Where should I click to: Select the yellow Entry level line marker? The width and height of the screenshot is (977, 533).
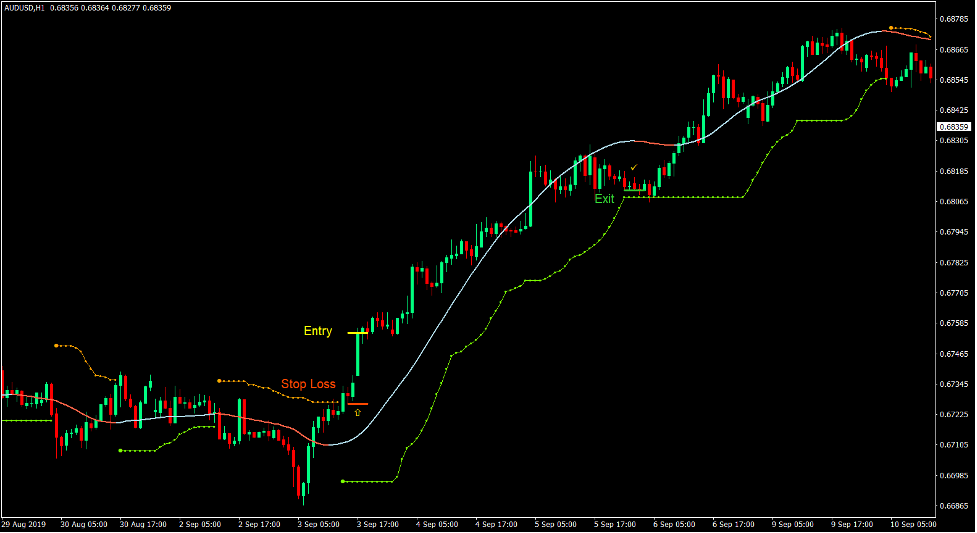click(358, 332)
